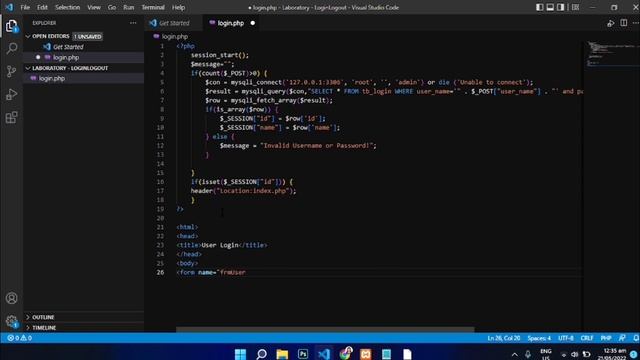640x360 pixels.
Task: Open Windows Start button
Action: point(240,353)
